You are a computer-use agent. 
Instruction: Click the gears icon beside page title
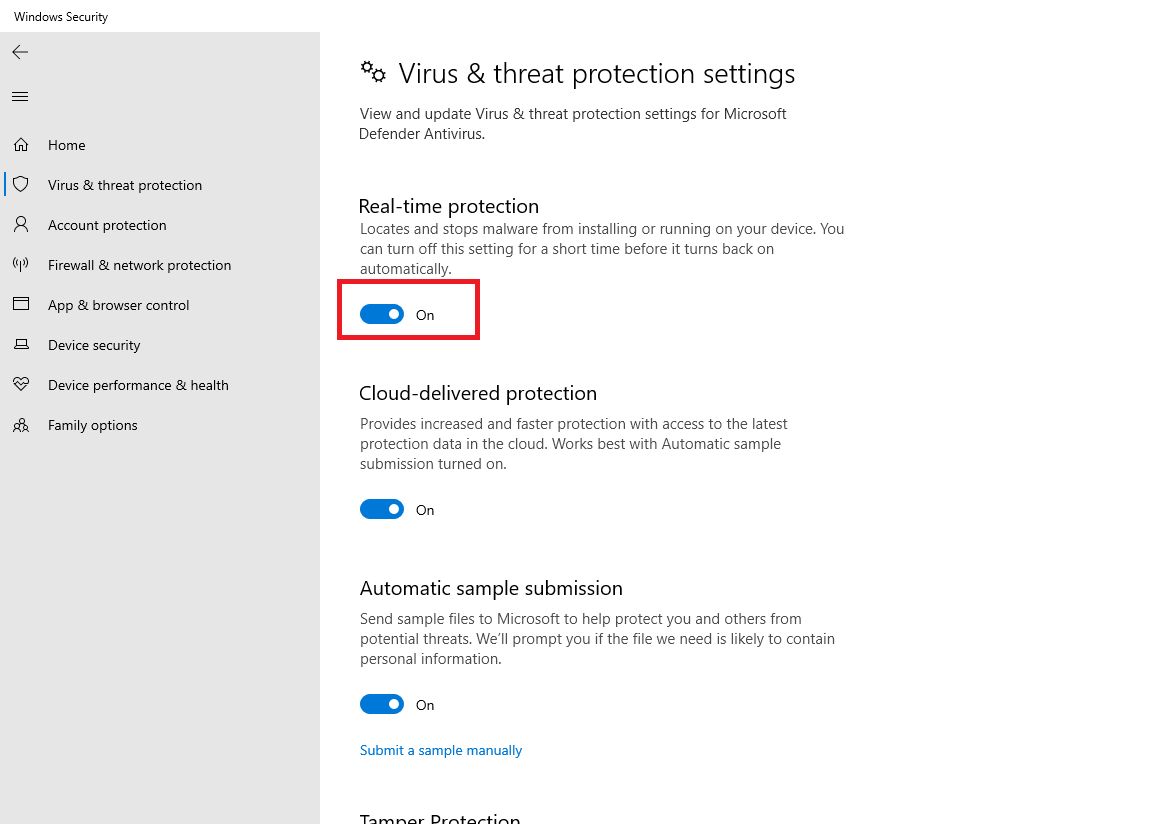coord(373,72)
